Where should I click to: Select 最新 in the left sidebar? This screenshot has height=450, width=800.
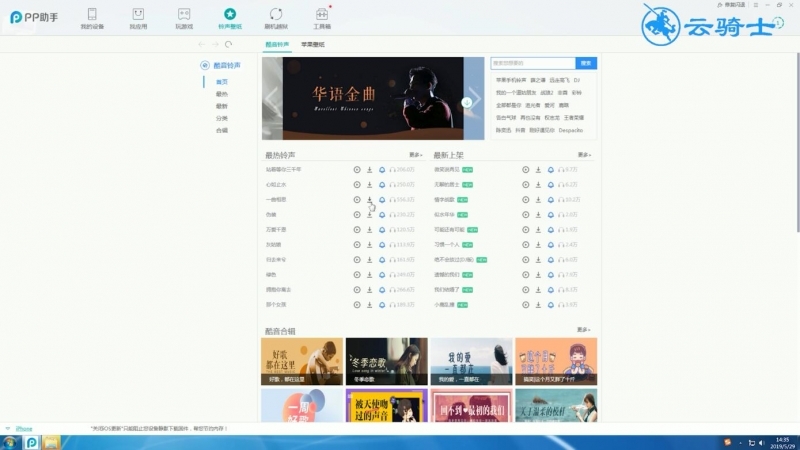(221, 106)
